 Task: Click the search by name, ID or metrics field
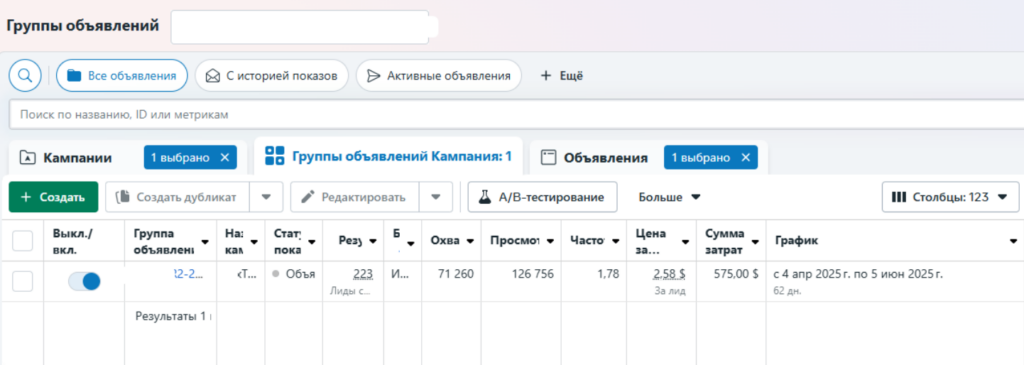pos(516,114)
